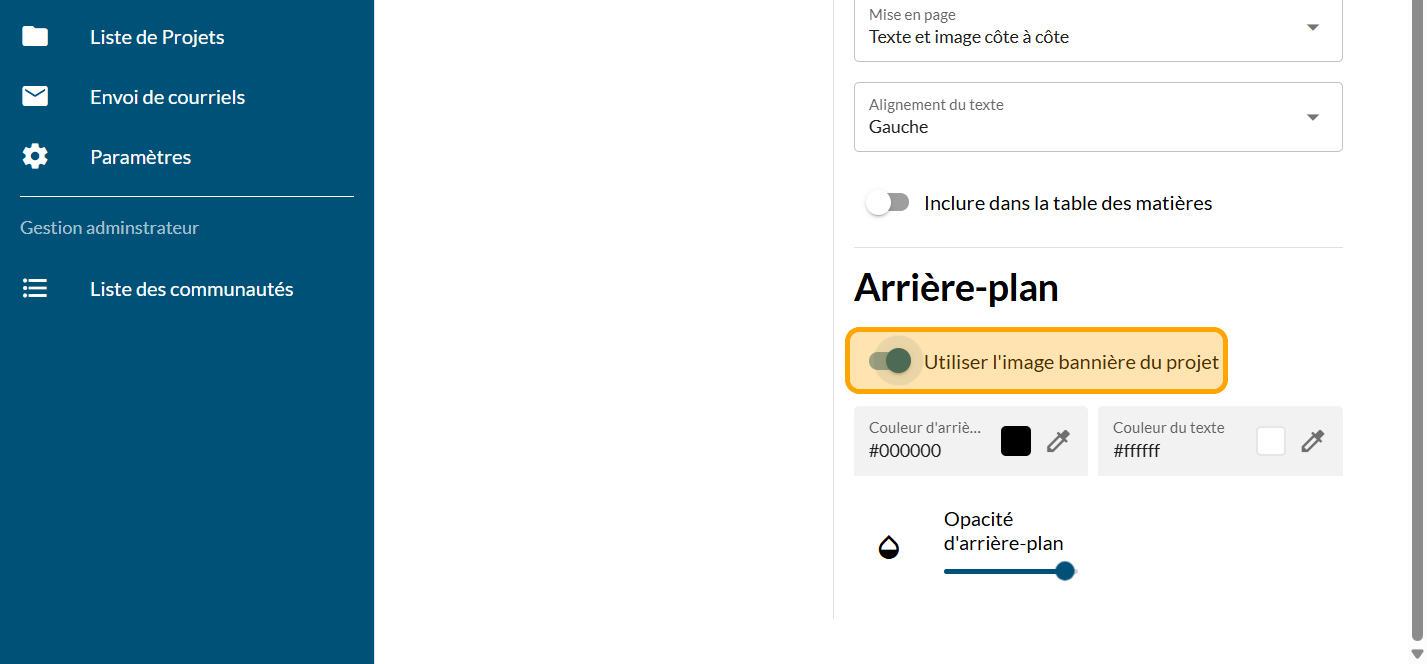
Task: Open Liste de Projets menu item
Action: (157, 37)
